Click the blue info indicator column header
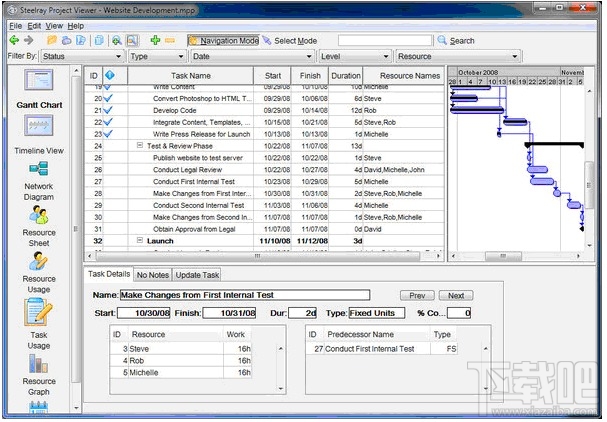607x422 pixels. pyautogui.click(x=110, y=75)
